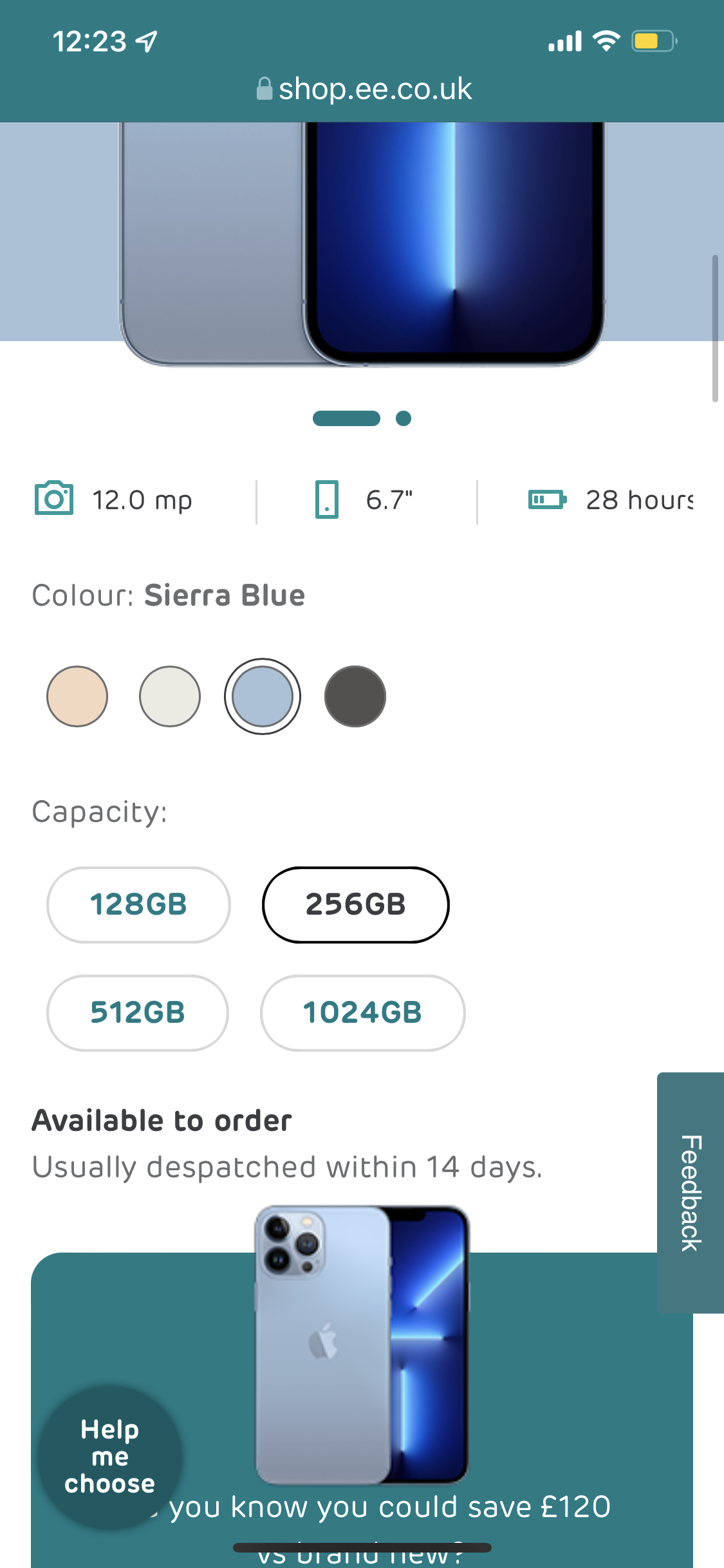Select the second carousel dot indicator
The height and width of the screenshot is (1568, 724).
[404, 418]
